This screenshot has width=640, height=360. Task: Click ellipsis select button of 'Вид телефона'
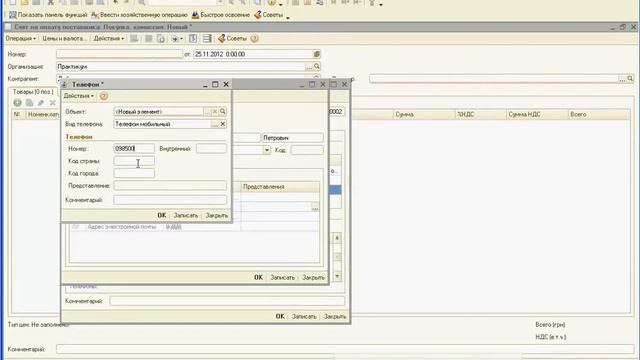click(215, 124)
